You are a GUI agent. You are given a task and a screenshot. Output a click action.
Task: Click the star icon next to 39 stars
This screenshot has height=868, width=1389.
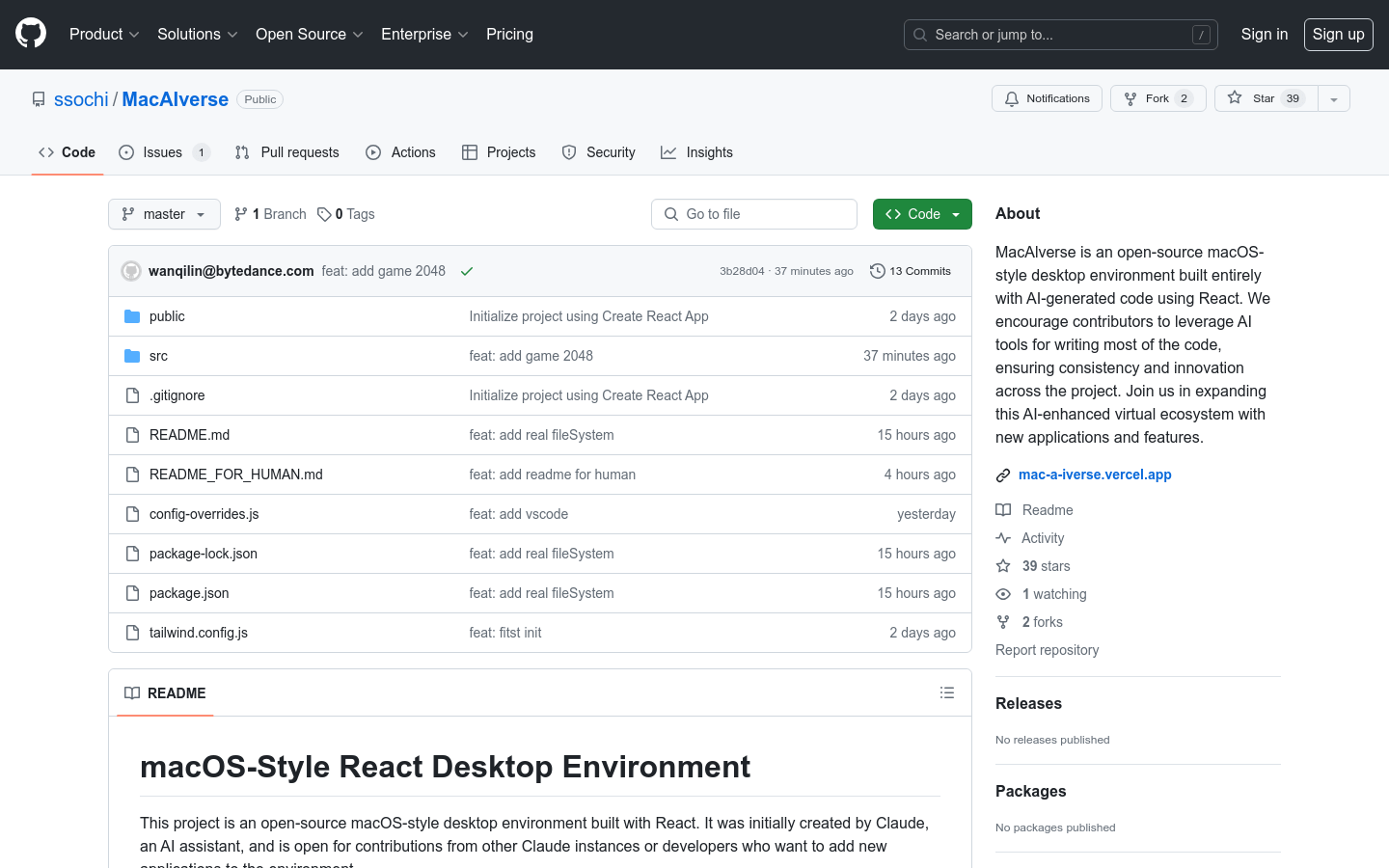coord(1003,566)
